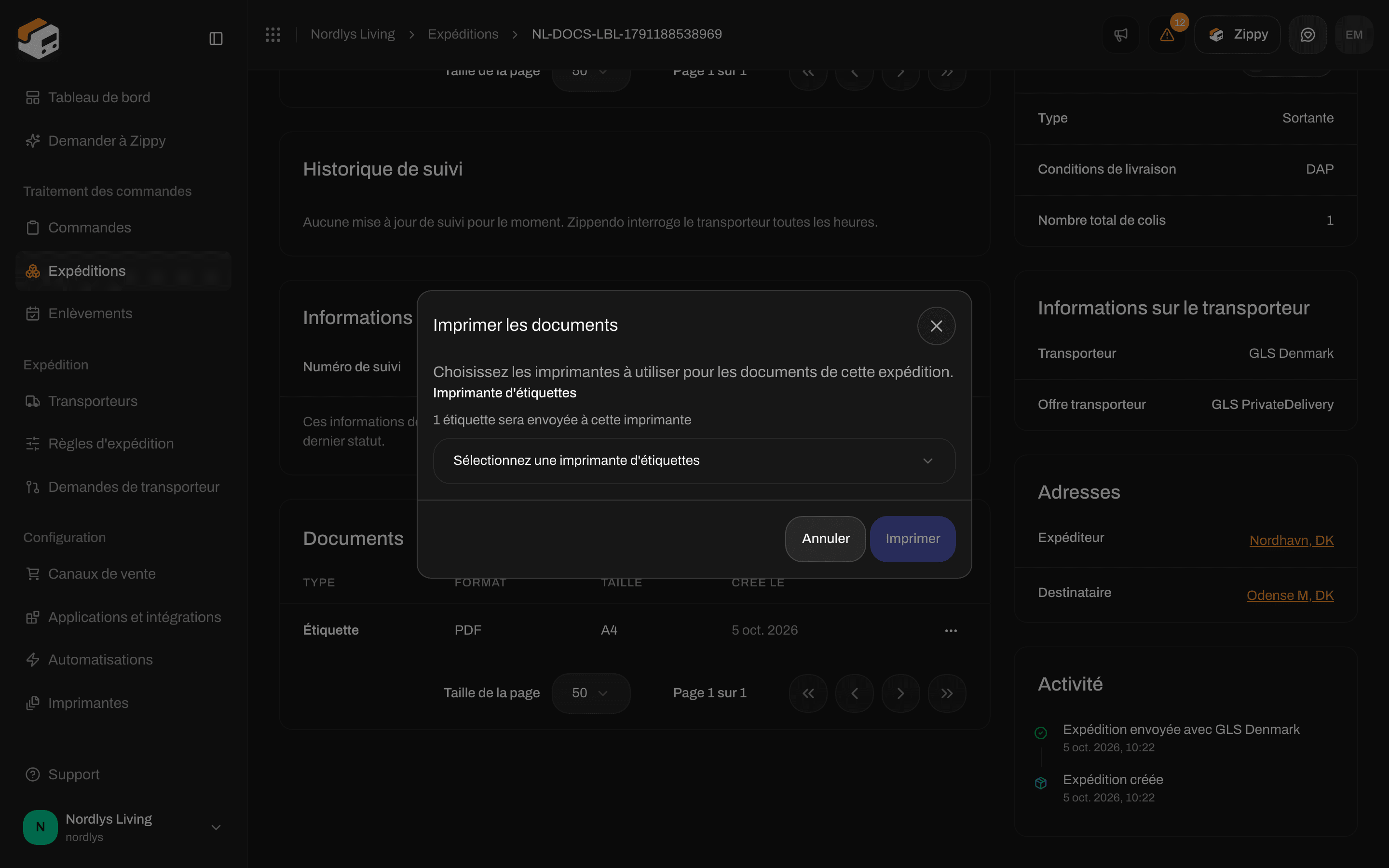Image resolution: width=1389 pixels, height=868 pixels.
Task: Select Expéditions in sidebar
Action: [123, 271]
